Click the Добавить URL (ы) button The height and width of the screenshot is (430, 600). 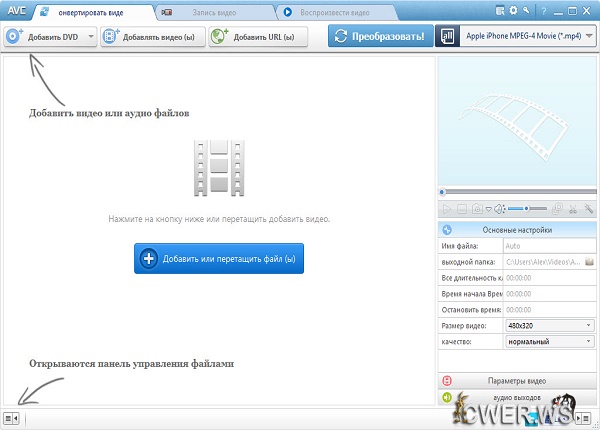(258, 37)
